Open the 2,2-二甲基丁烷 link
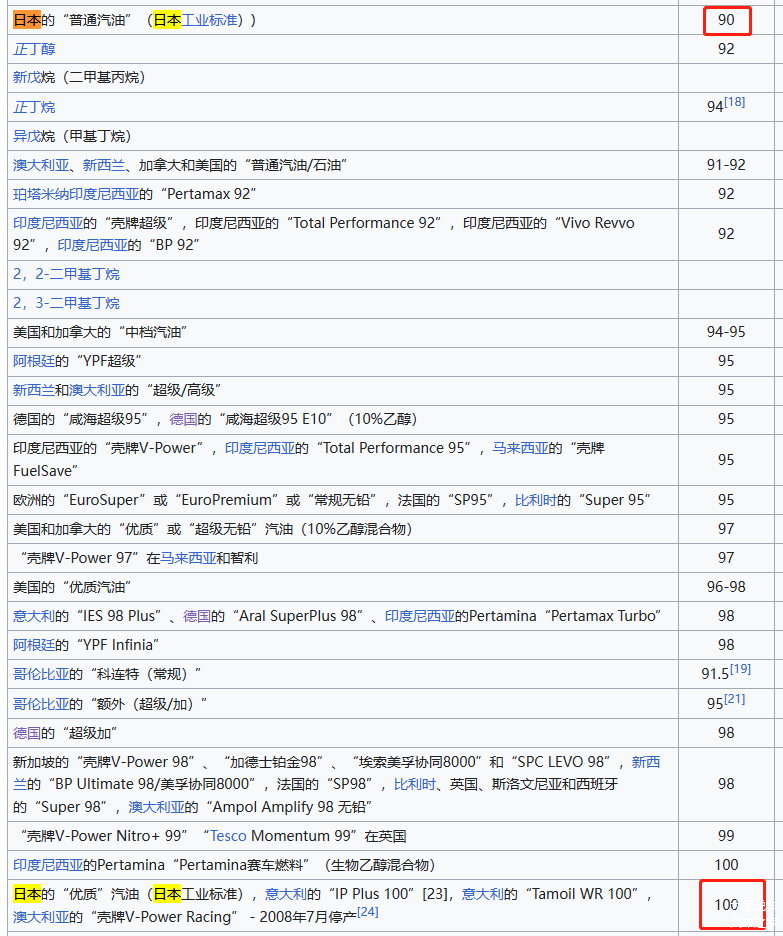This screenshot has width=783, height=936. [66, 274]
